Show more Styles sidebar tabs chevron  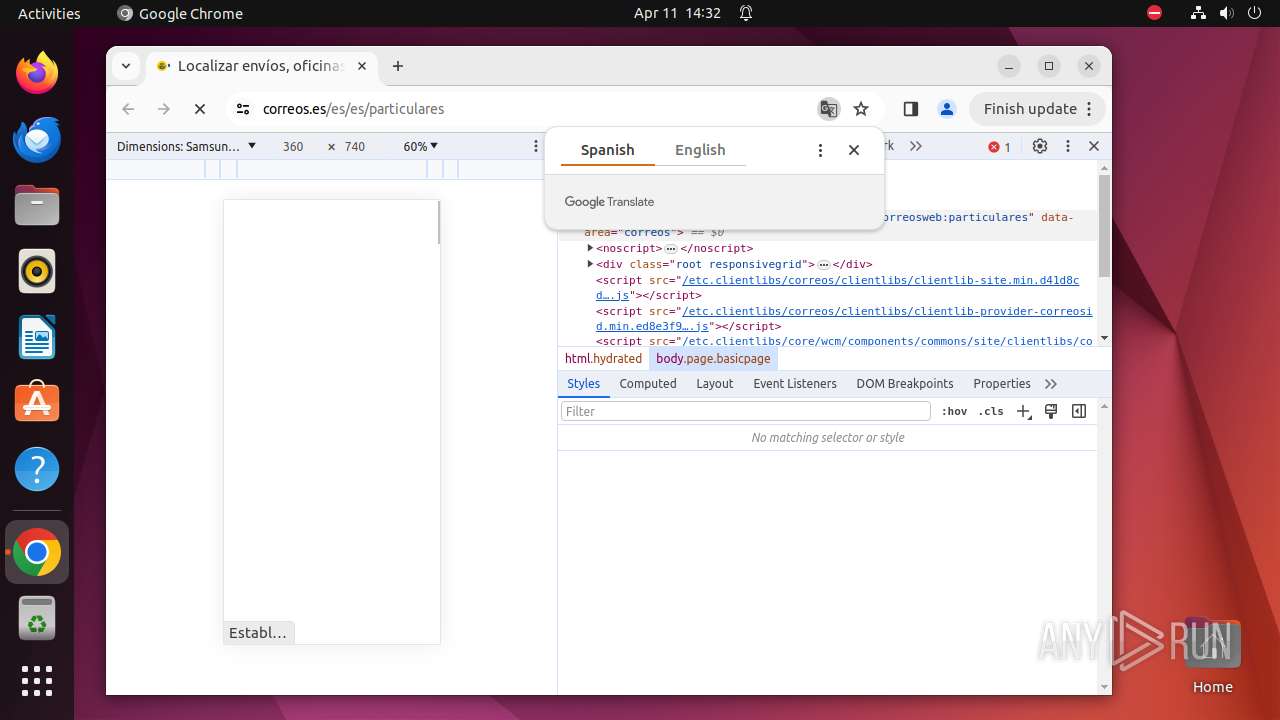[1051, 384]
